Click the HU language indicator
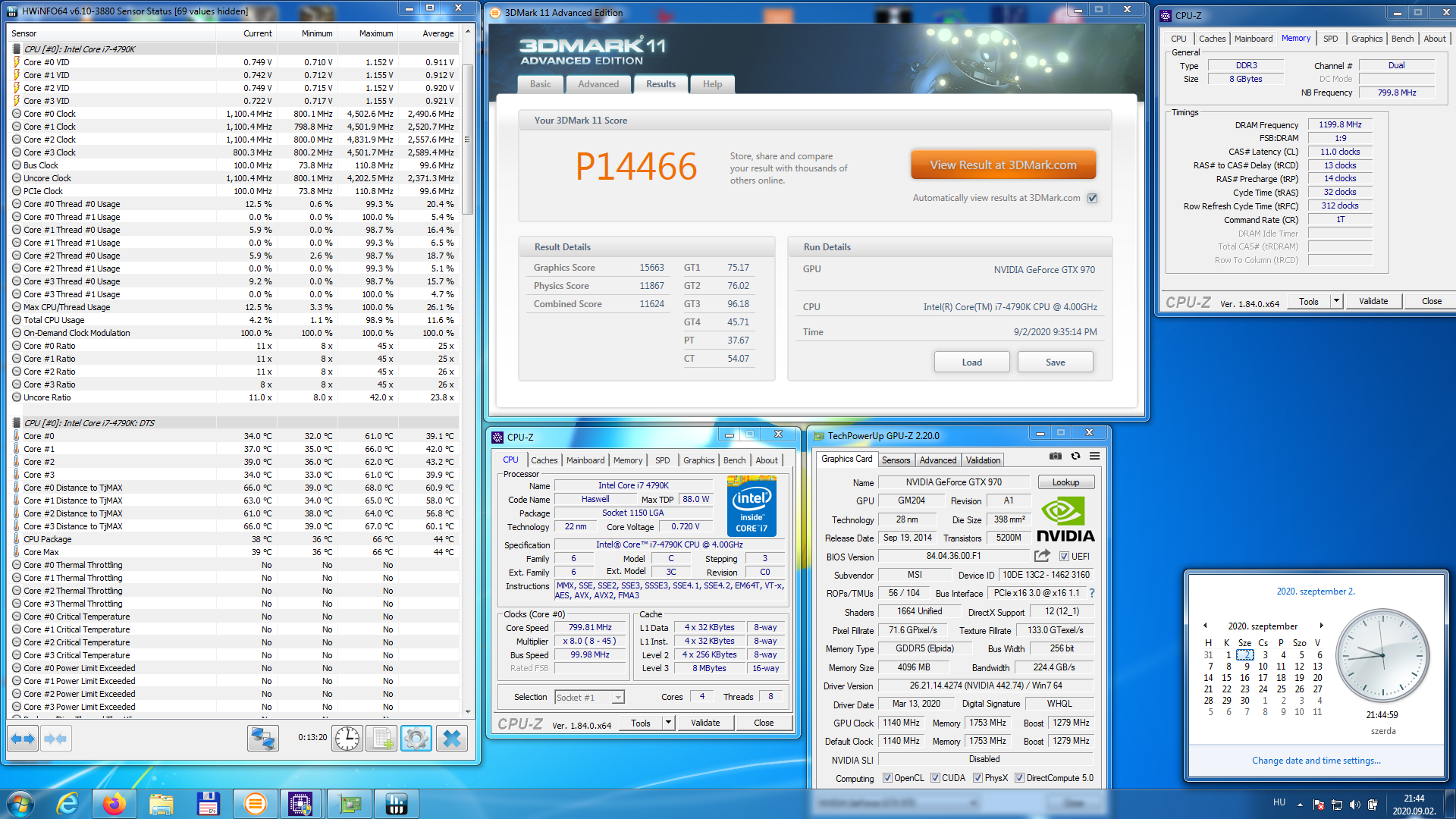This screenshot has height=819, width=1456. tap(1279, 802)
